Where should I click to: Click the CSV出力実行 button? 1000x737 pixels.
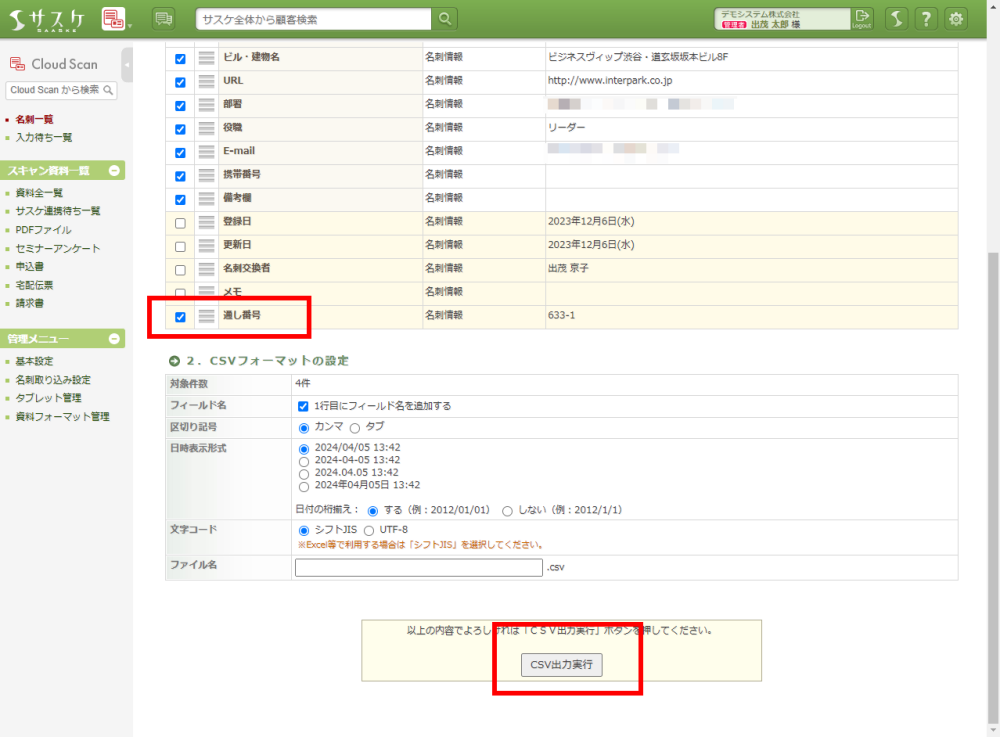pyautogui.click(x=561, y=665)
